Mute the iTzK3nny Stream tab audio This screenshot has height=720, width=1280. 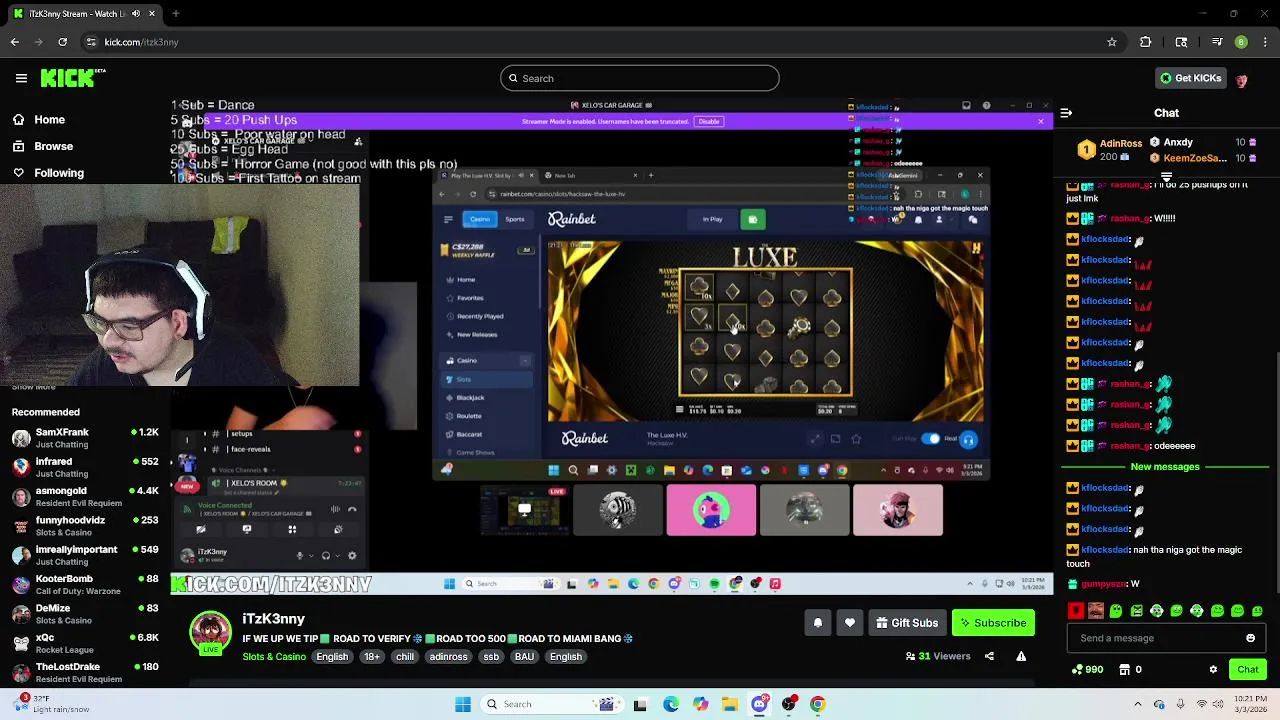point(136,14)
